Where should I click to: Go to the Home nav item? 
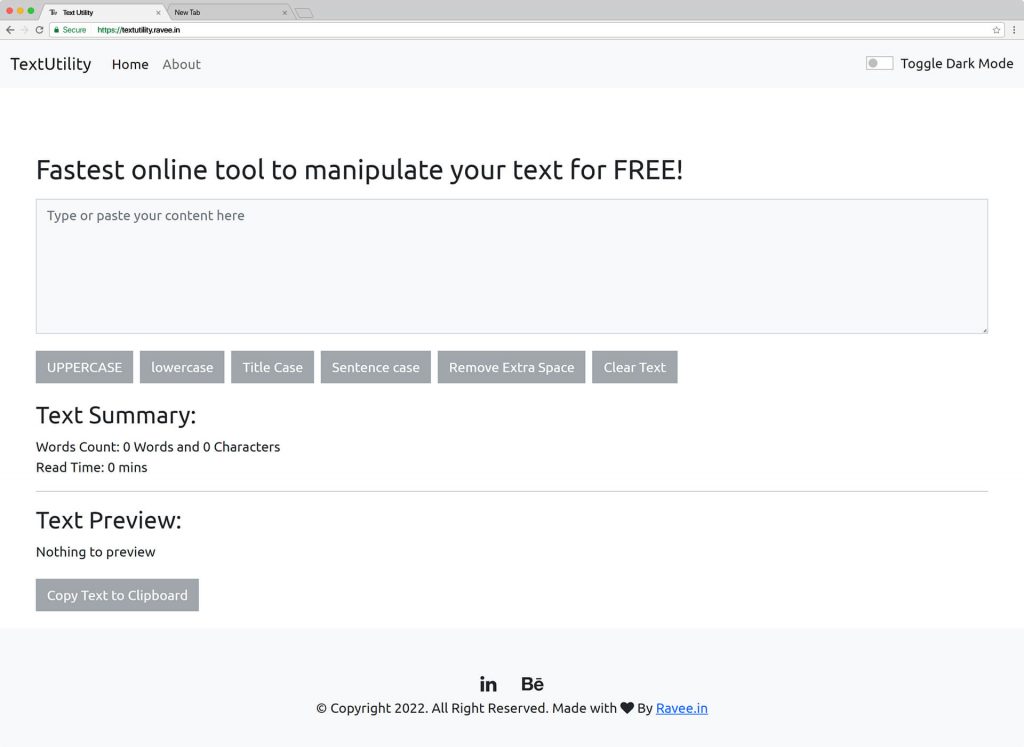(x=130, y=64)
